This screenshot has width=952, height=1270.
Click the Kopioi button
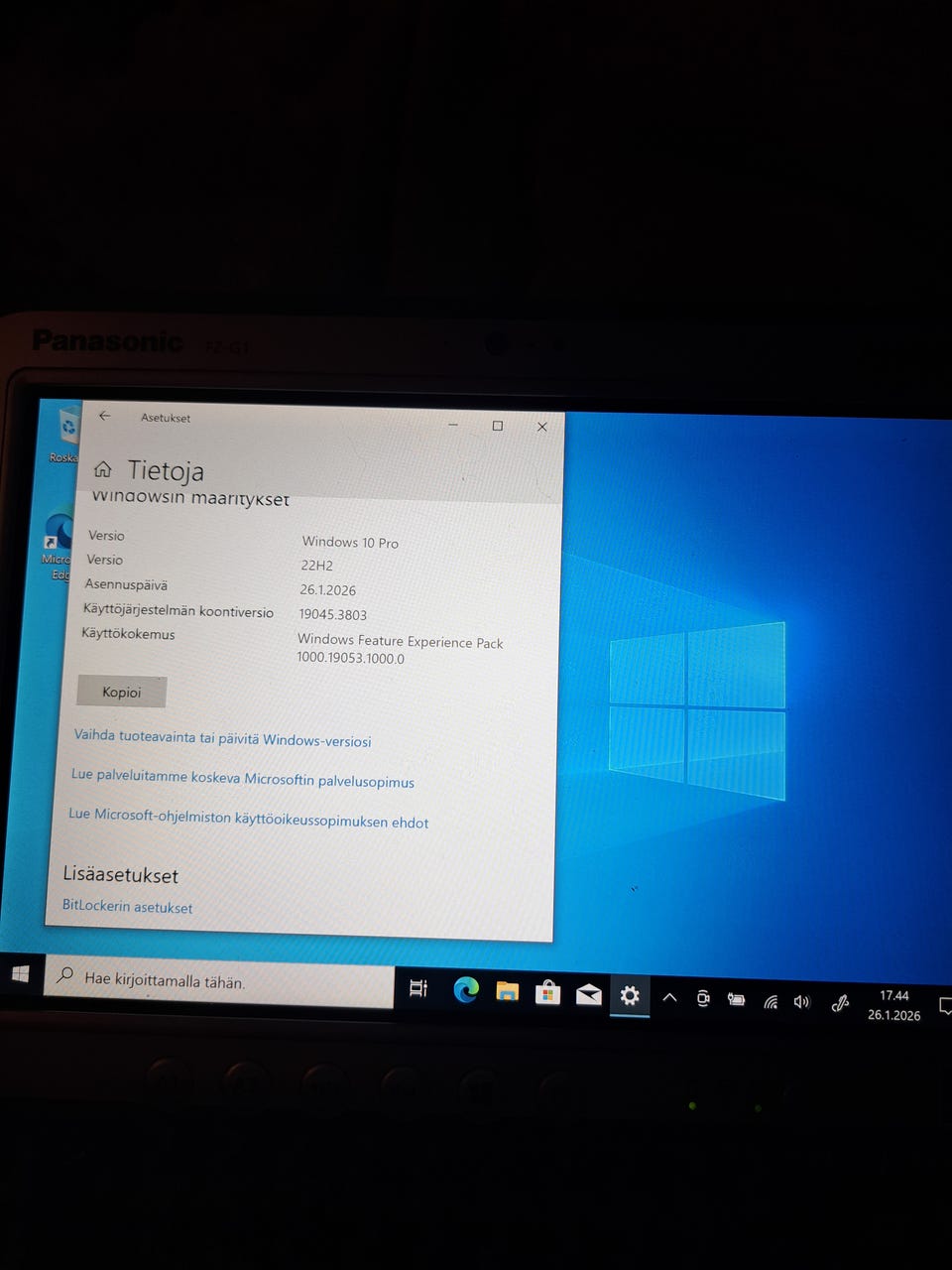121,692
